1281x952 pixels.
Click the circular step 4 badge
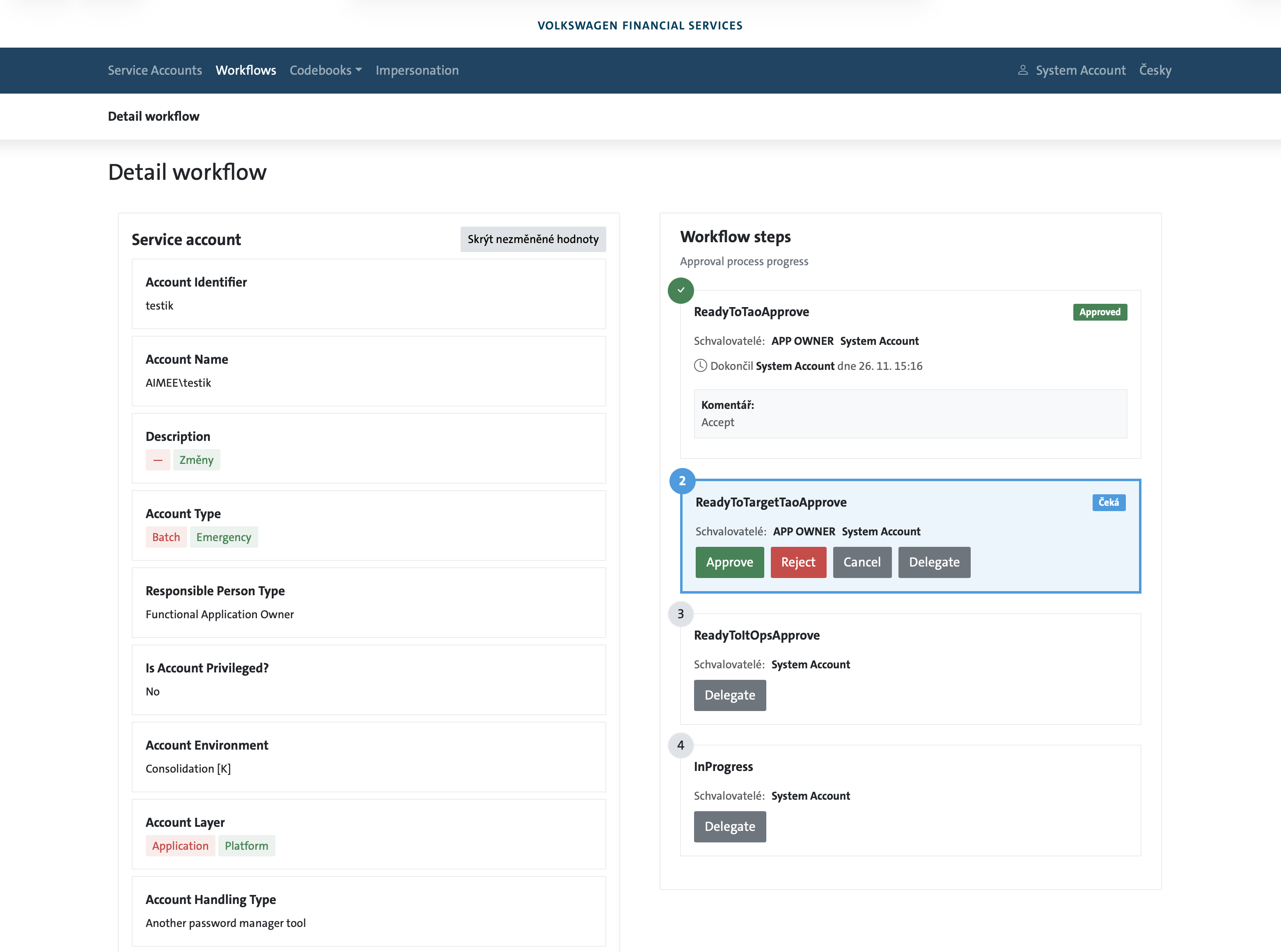click(x=681, y=745)
